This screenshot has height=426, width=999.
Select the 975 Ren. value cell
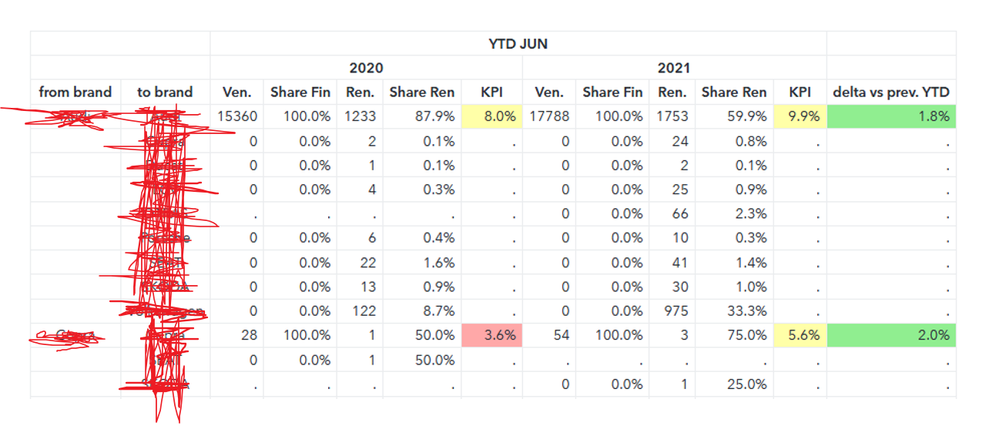coord(672,311)
